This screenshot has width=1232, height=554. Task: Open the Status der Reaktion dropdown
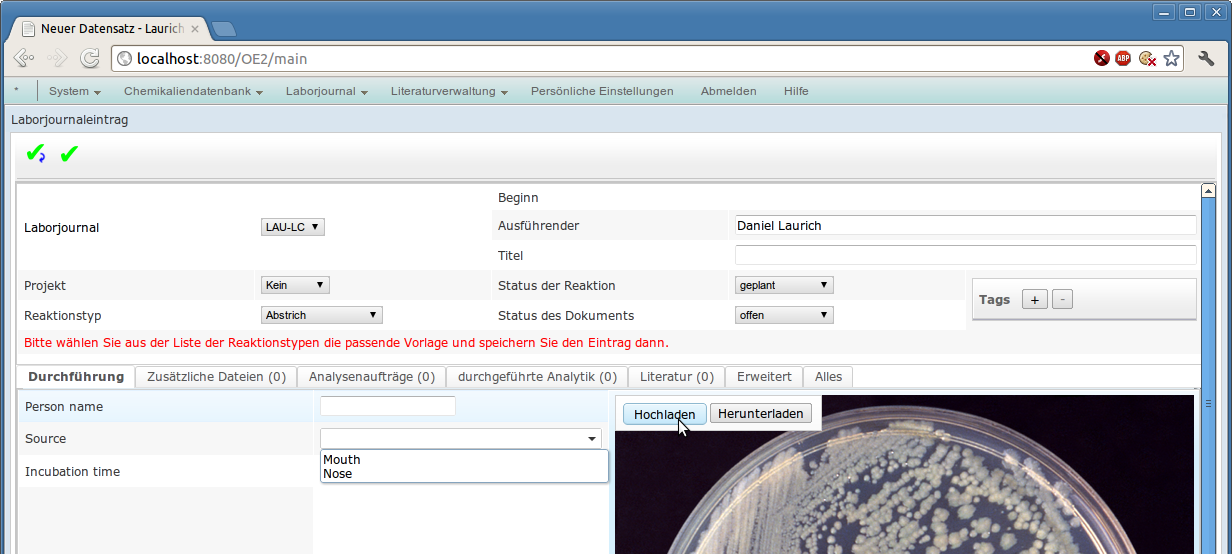[x=783, y=285]
